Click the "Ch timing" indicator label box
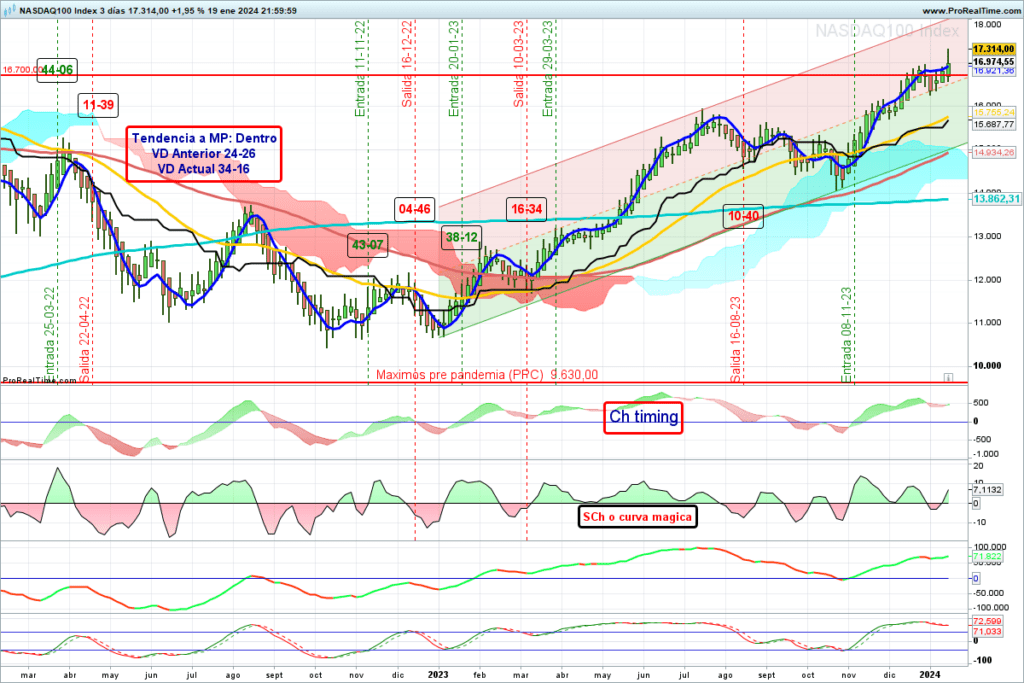This screenshot has width=1024, height=683. 643,417
